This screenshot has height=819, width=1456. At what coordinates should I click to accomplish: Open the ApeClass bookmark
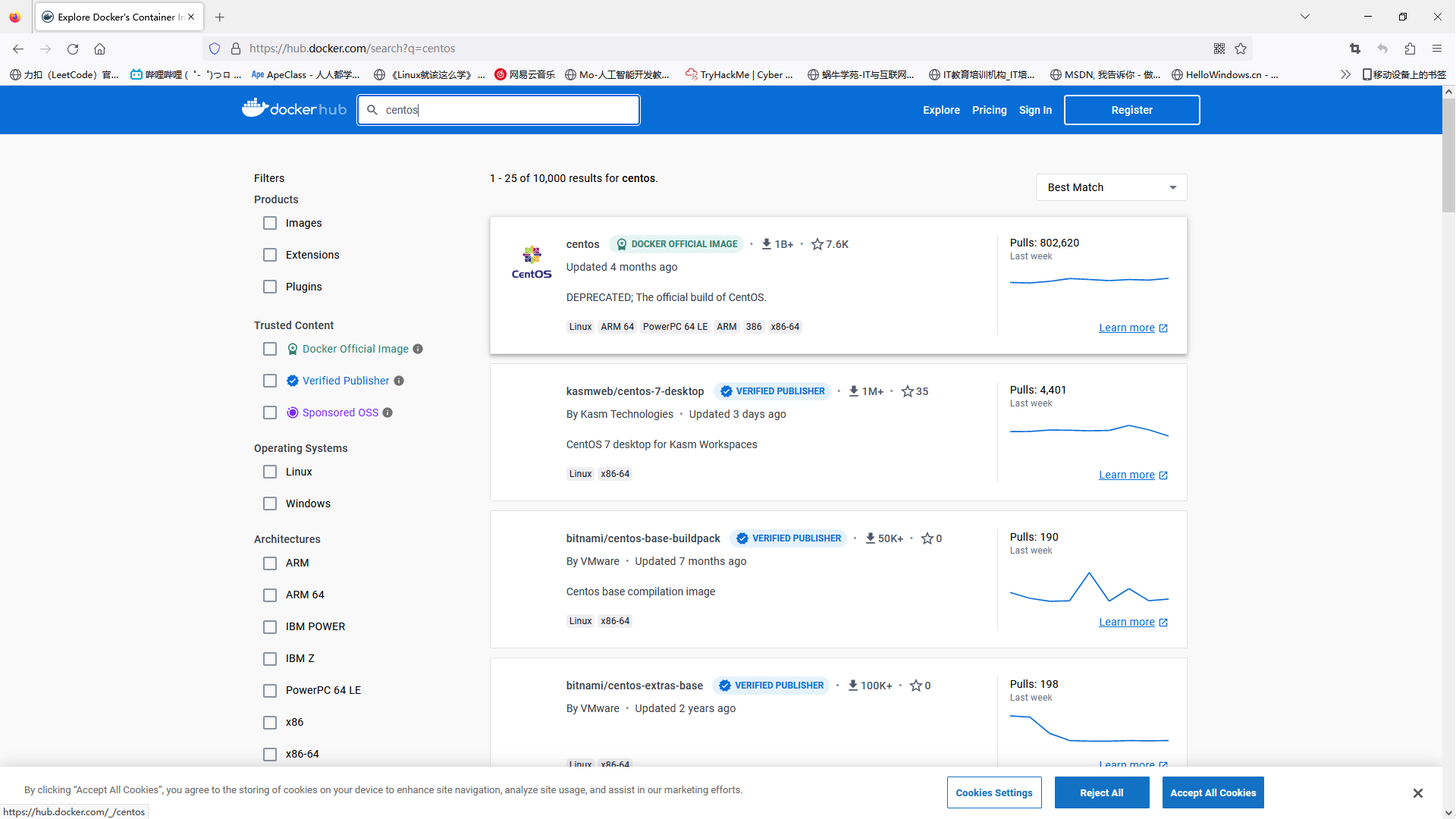point(306,74)
